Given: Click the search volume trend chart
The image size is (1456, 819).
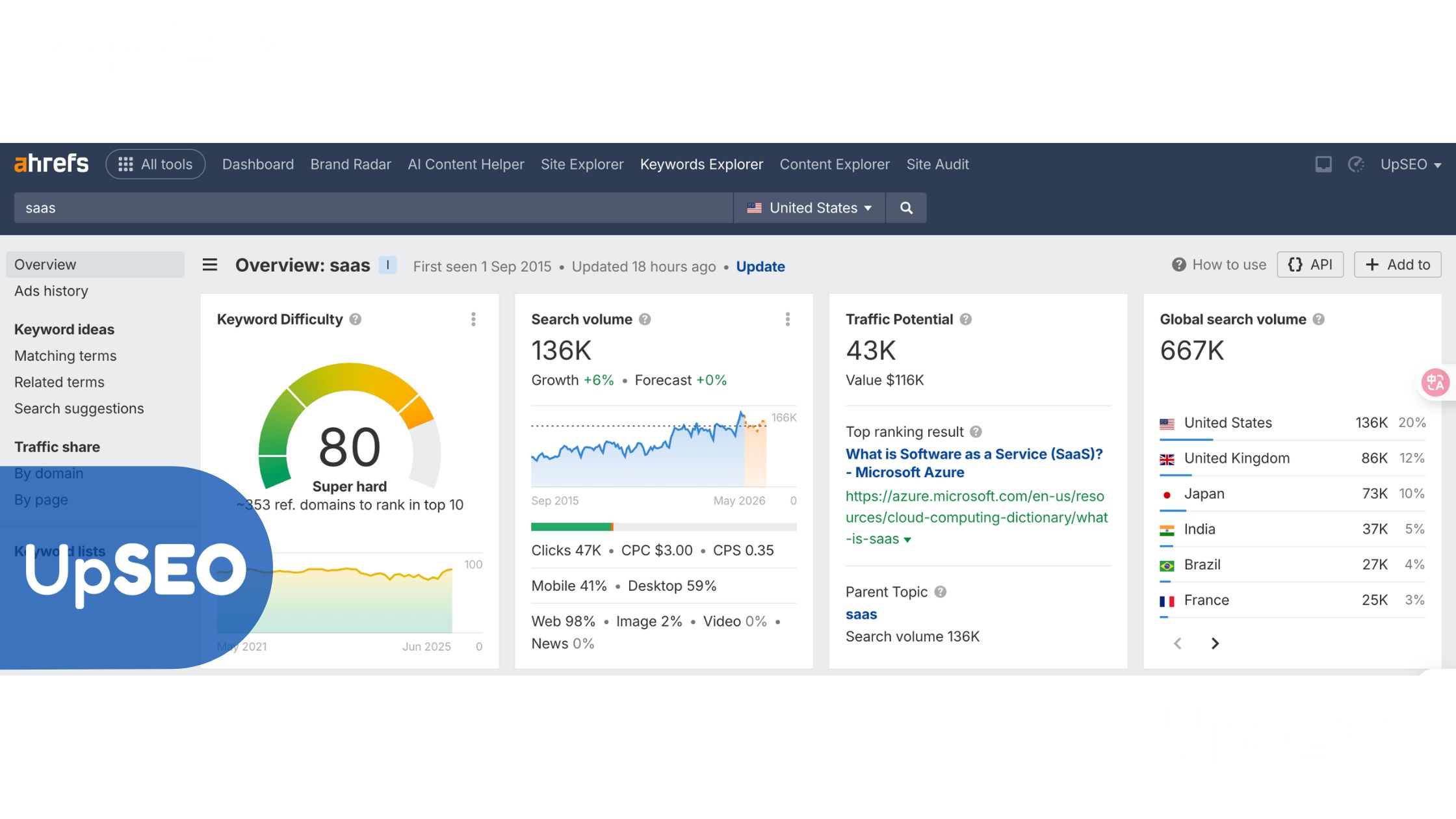Looking at the screenshot, I should pos(649,448).
